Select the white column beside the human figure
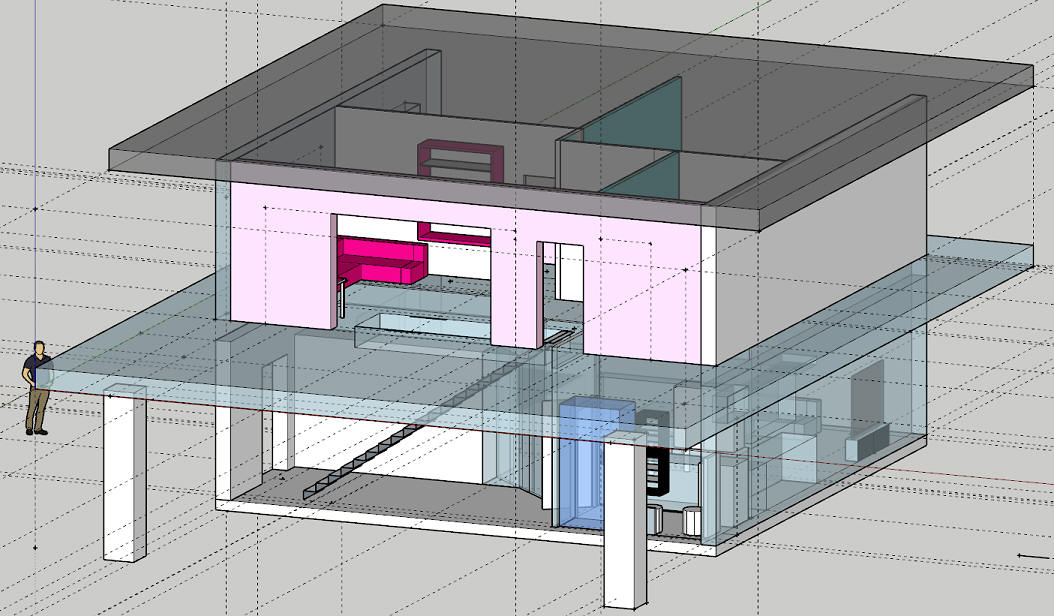This screenshot has width=1054, height=616. (125, 473)
